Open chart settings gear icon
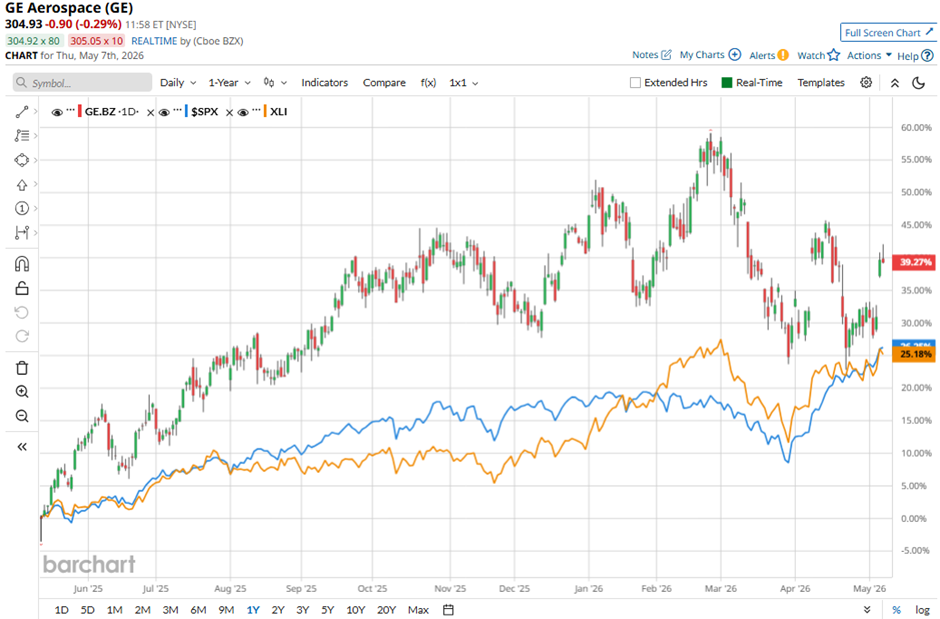 (866, 83)
